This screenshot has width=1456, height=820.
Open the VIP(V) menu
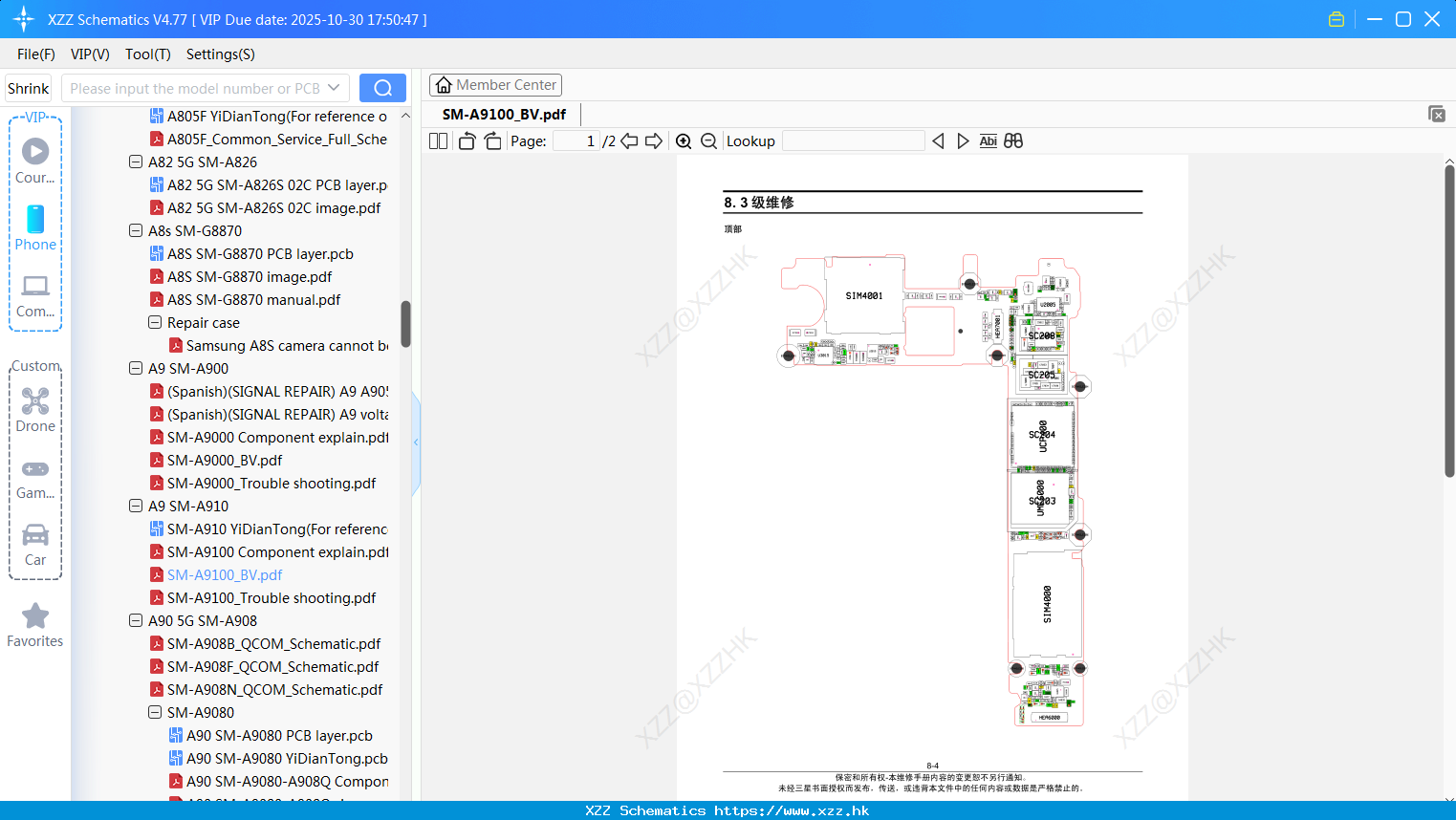tap(90, 54)
